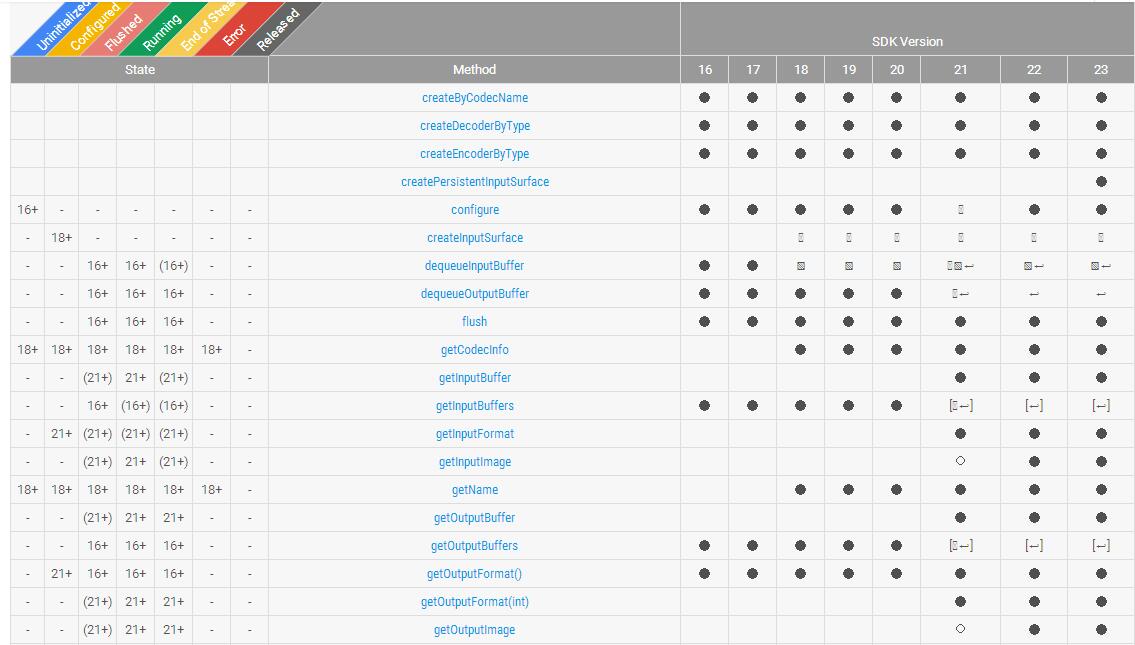Click the 21+ cell in getOutputFormat() row
The image size is (1135, 645).
62,573
